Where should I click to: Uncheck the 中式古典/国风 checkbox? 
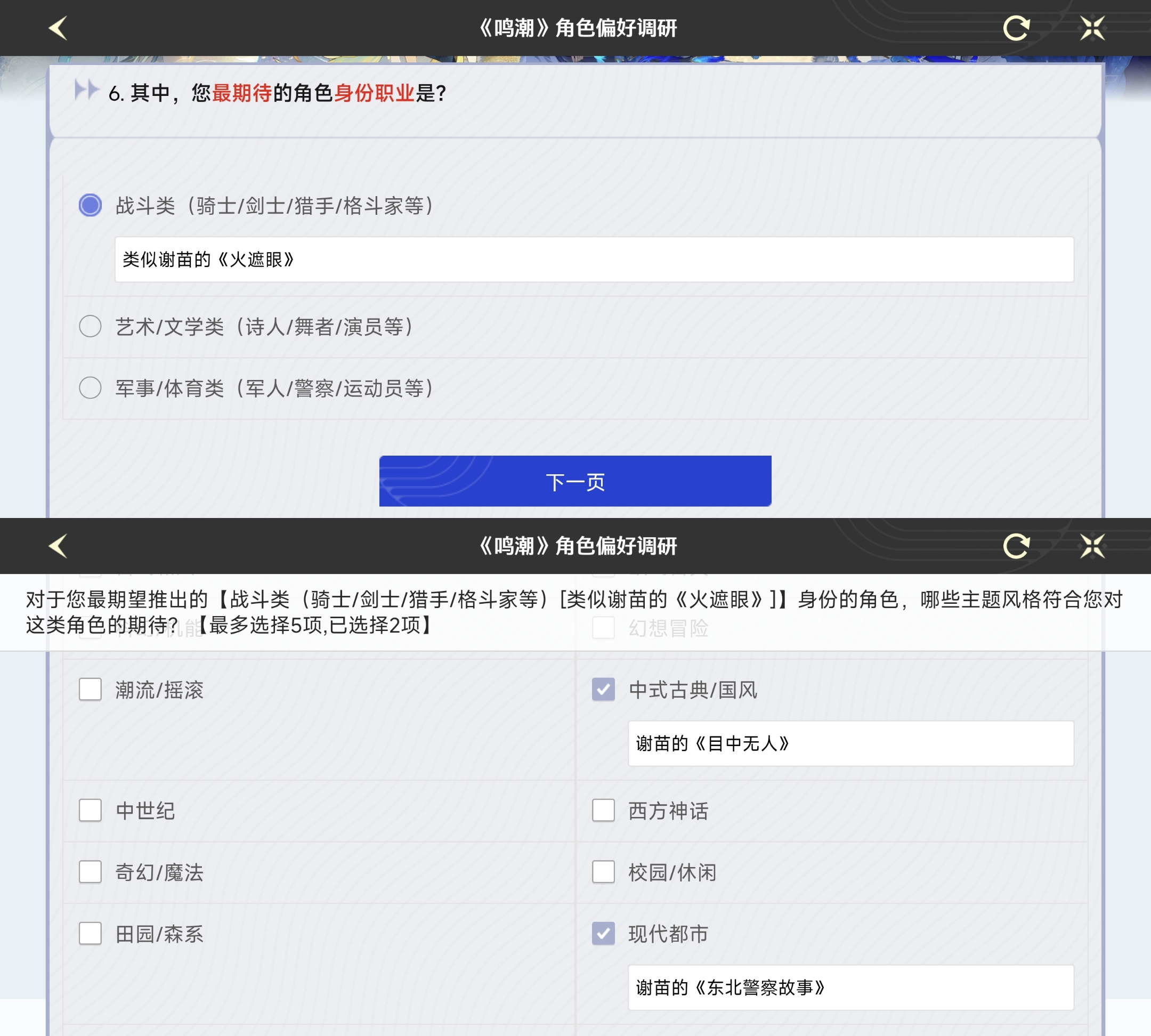click(603, 690)
